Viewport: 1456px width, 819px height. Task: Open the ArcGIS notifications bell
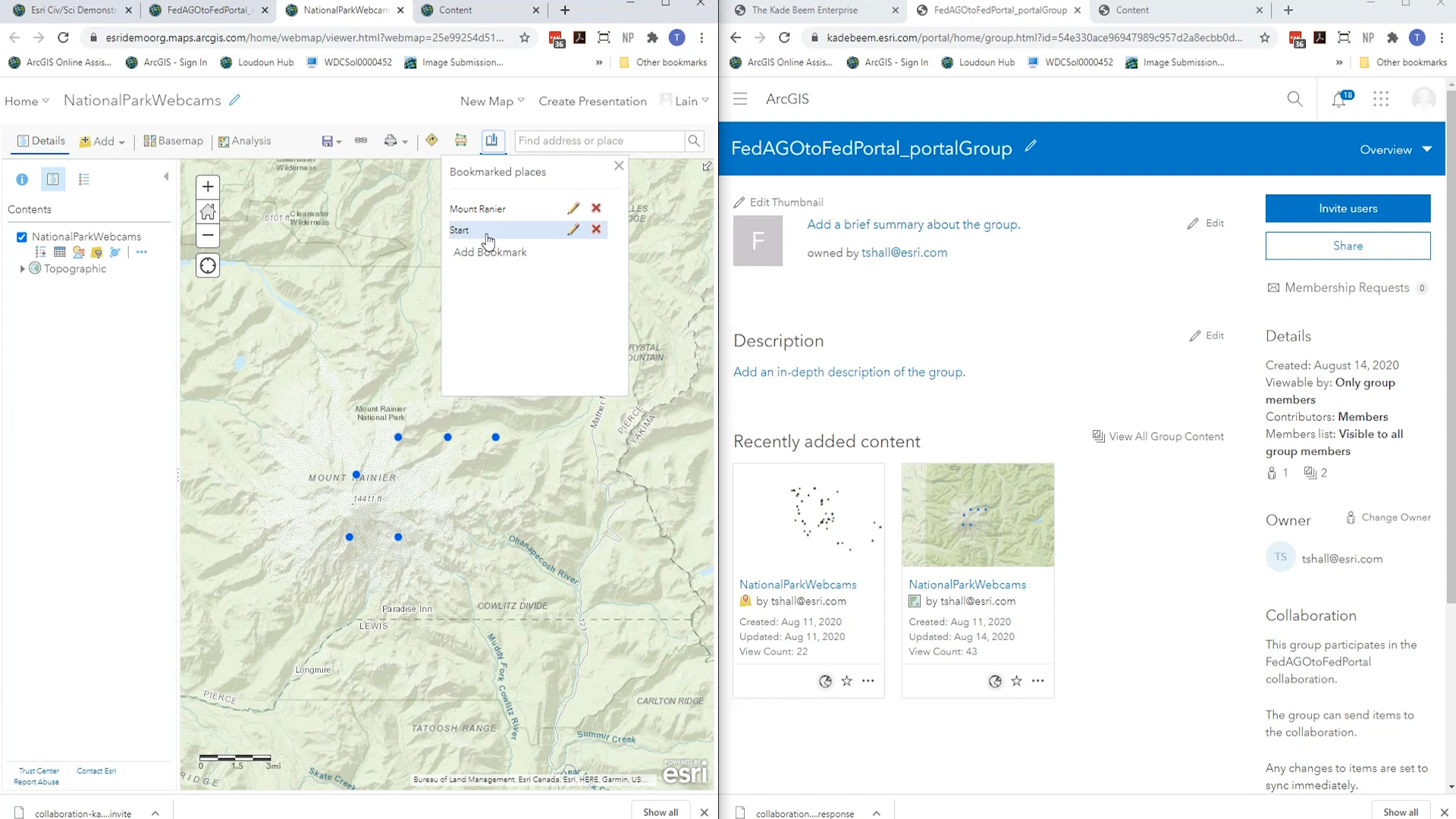point(1339,99)
